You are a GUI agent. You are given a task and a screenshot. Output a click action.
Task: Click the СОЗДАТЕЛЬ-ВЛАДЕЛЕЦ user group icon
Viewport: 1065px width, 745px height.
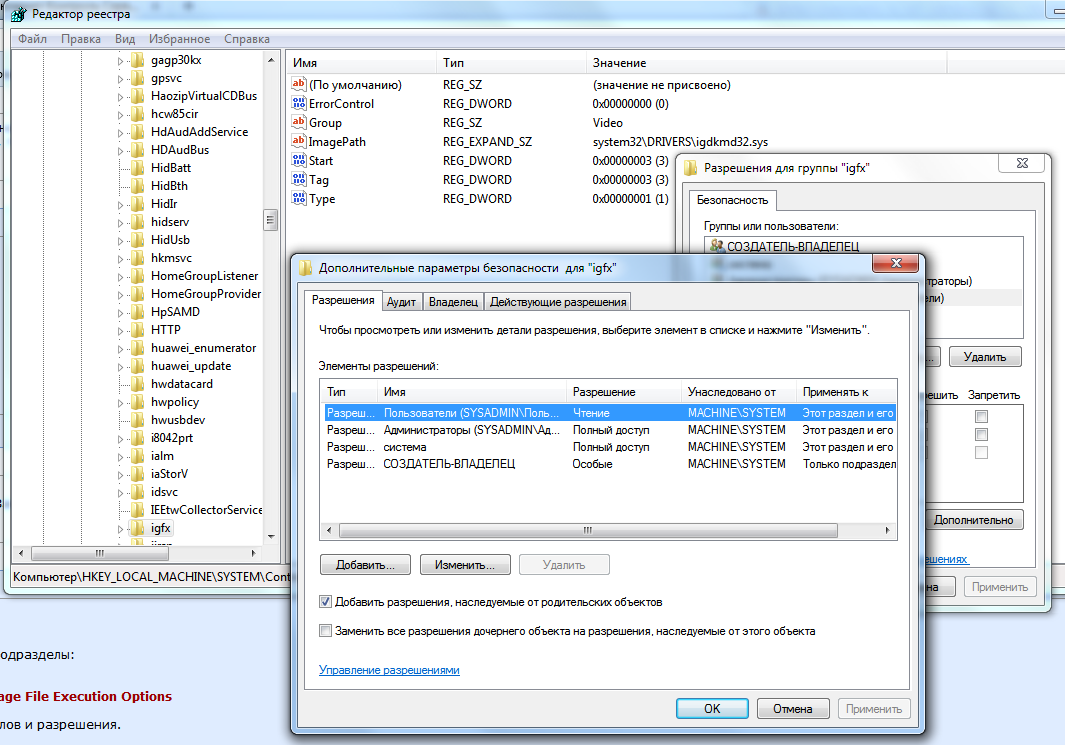pyautogui.click(x=717, y=246)
